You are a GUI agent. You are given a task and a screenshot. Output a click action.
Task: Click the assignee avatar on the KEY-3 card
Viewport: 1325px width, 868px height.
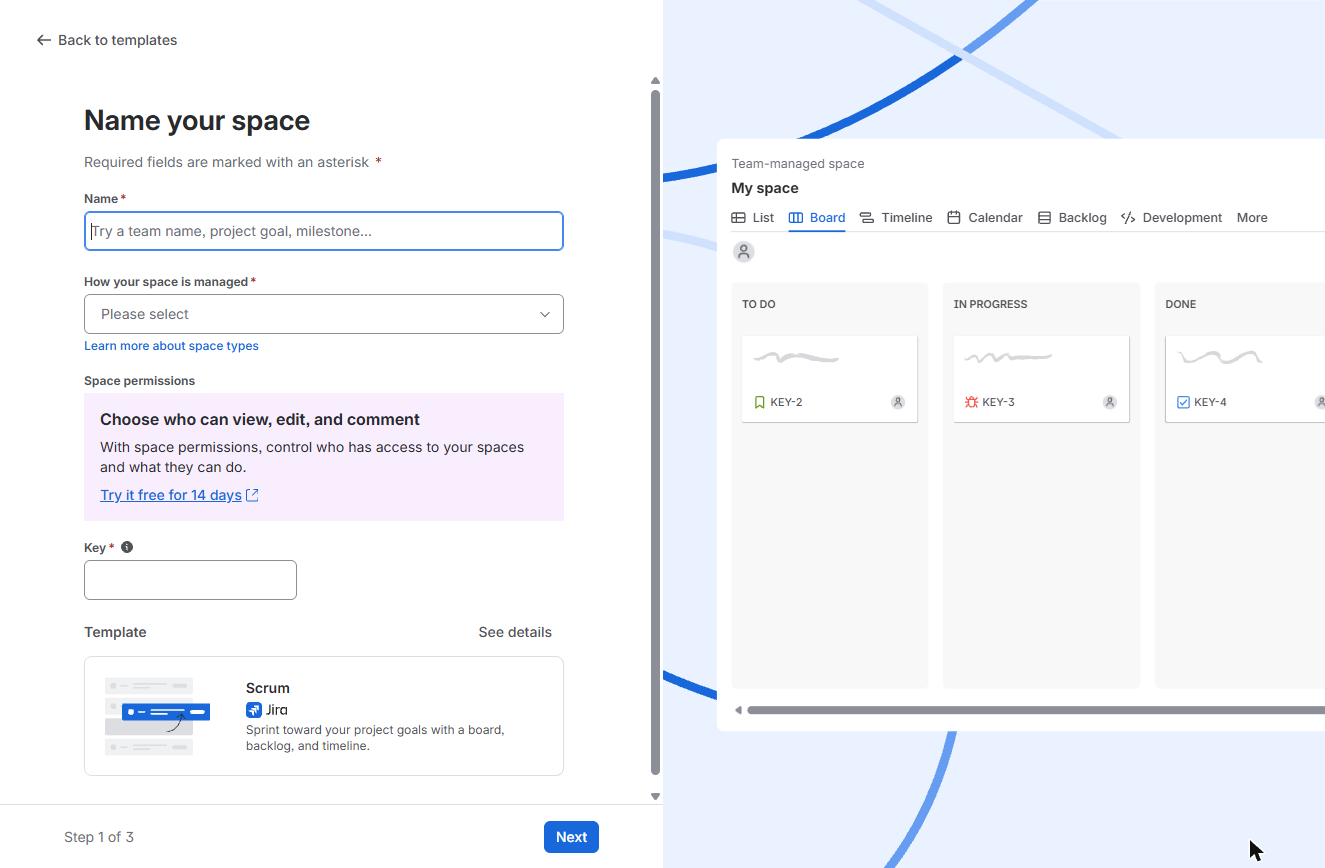point(1110,402)
